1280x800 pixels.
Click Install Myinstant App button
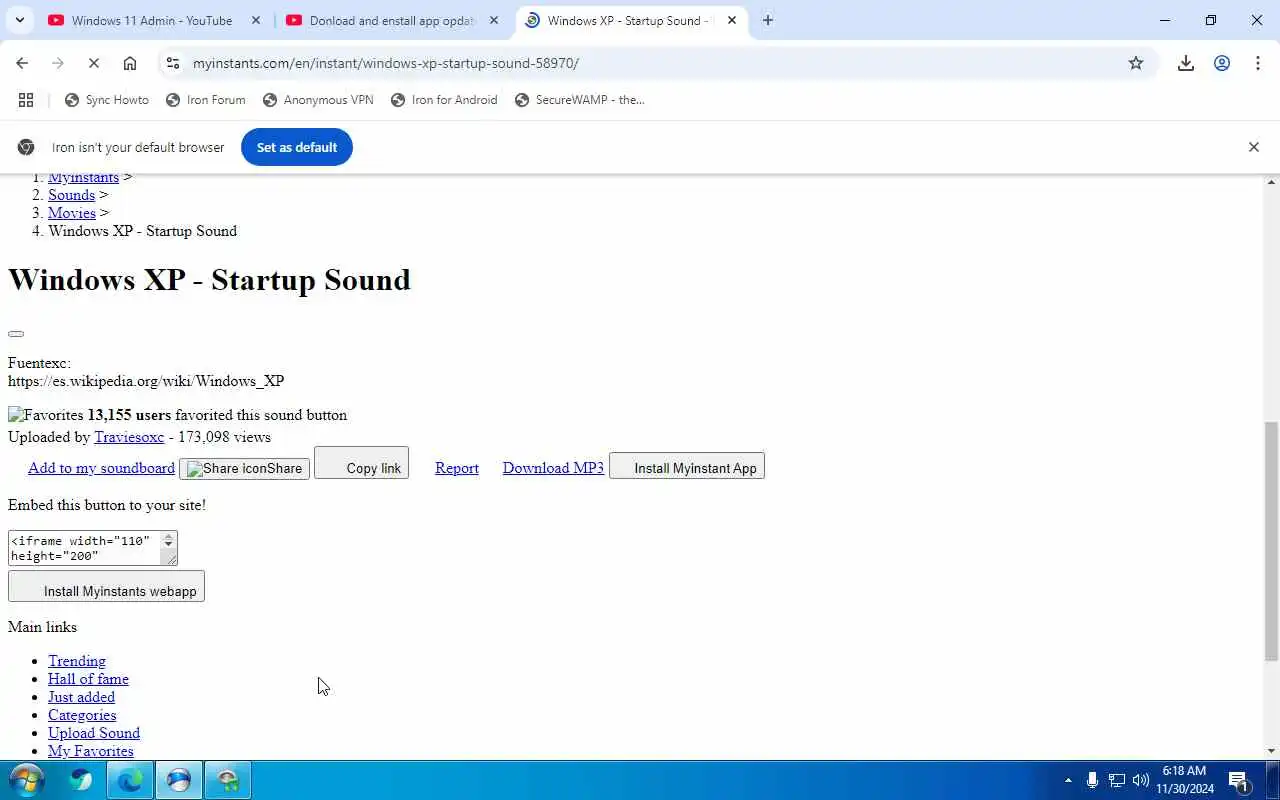point(687,466)
